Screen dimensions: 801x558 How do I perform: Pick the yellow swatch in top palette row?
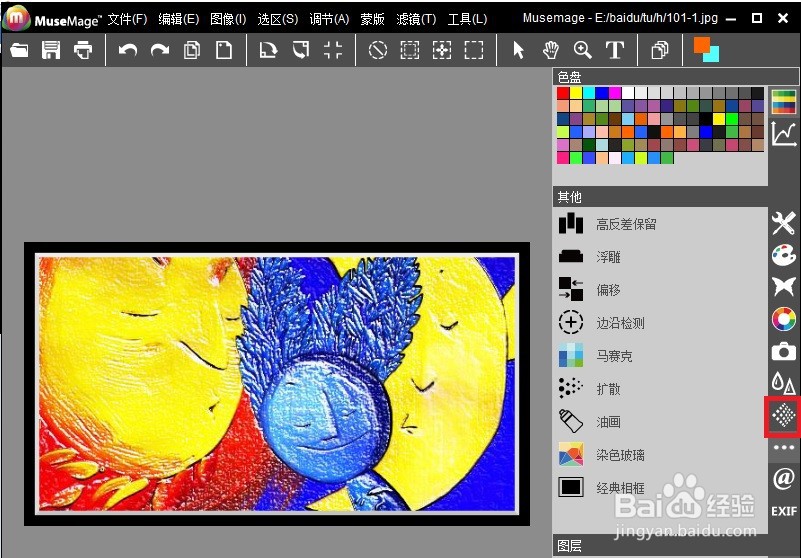pyautogui.click(x=576, y=93)
